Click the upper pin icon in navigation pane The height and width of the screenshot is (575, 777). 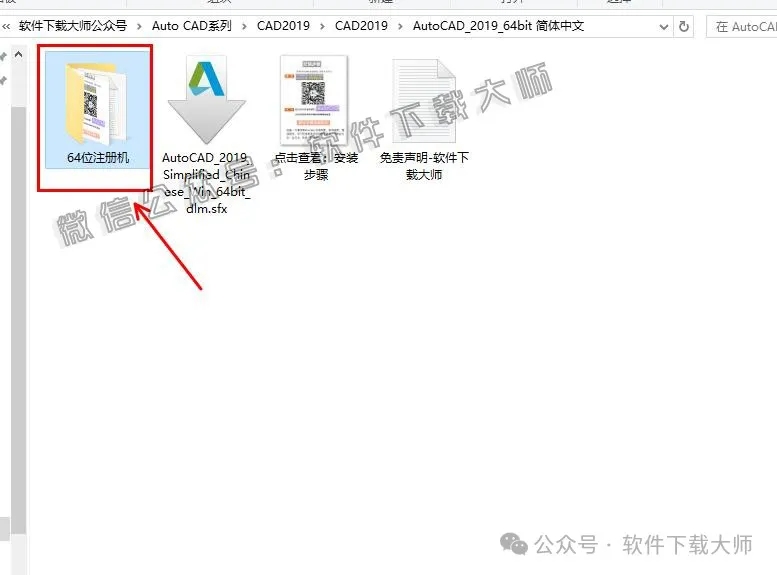(3, 57)
